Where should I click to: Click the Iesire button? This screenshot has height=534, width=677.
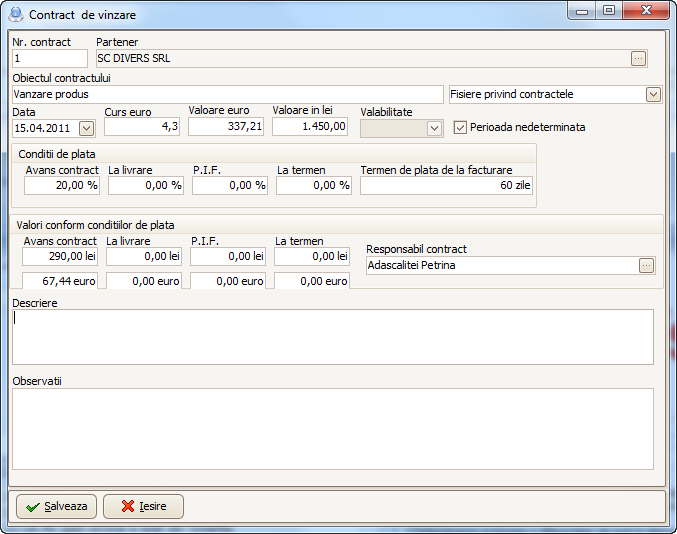tap(143, 506)
